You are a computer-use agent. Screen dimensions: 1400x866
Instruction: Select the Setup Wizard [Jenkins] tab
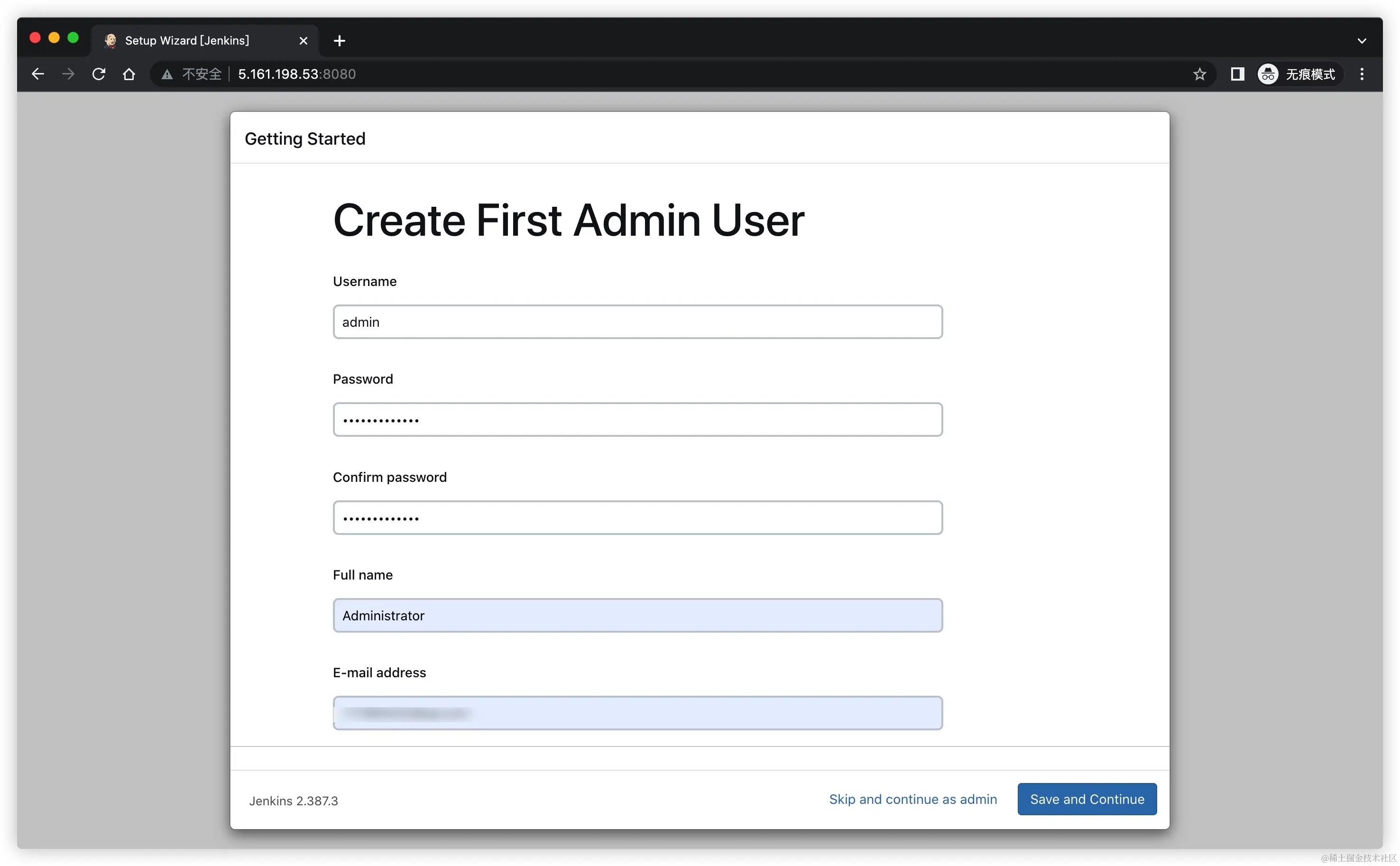pyautogui.click(x=204, y=41)
